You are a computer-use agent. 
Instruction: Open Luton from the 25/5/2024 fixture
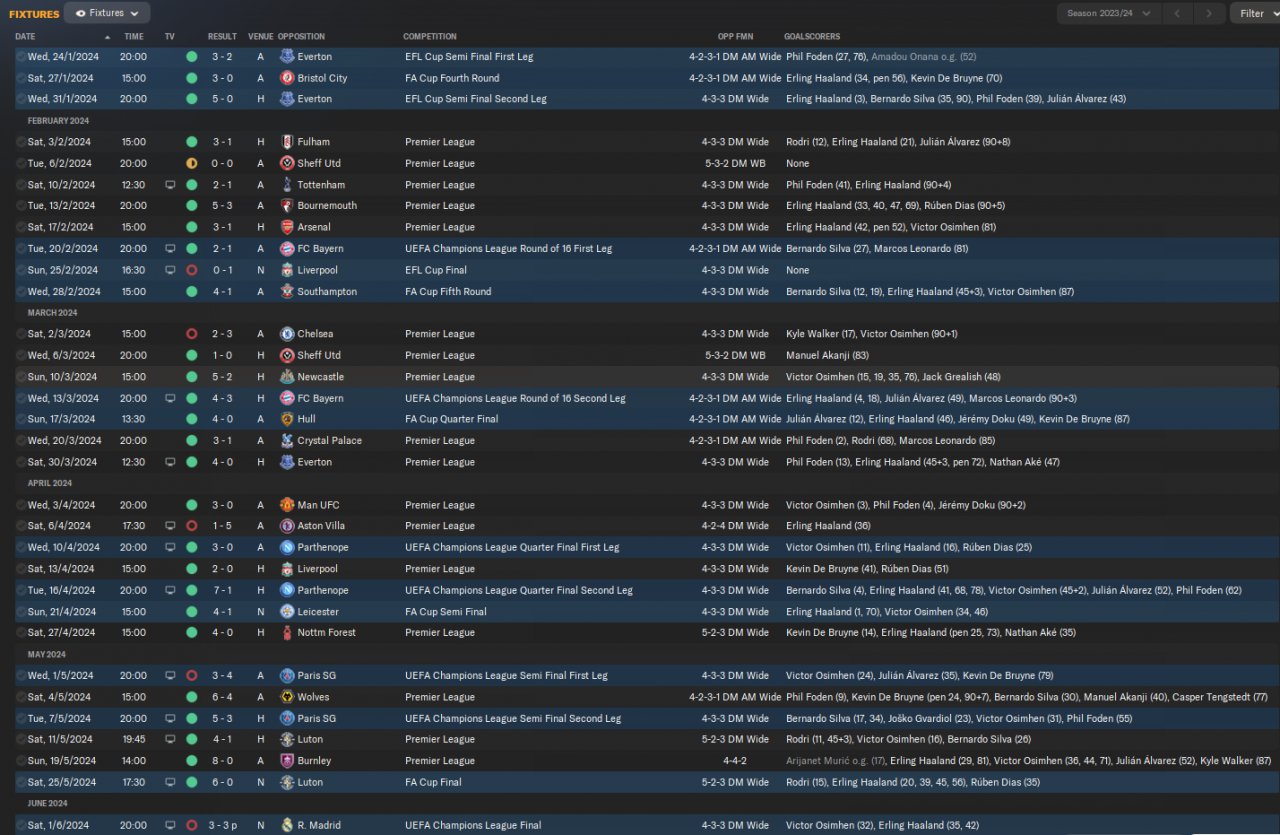[x=310, y=782]
